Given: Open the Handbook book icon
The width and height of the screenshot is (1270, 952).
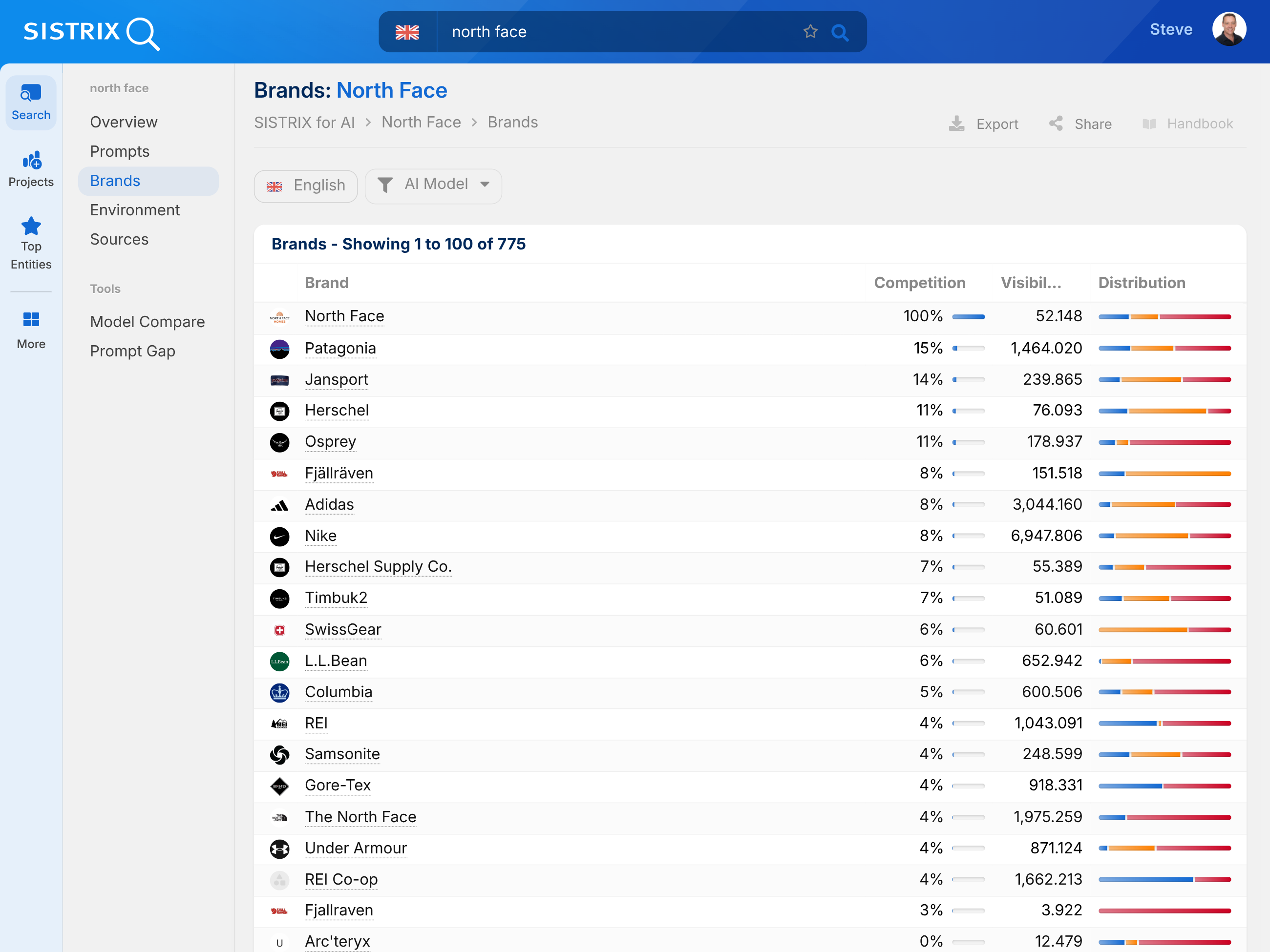Looking at the screenshot, I should coord(1149,124).
